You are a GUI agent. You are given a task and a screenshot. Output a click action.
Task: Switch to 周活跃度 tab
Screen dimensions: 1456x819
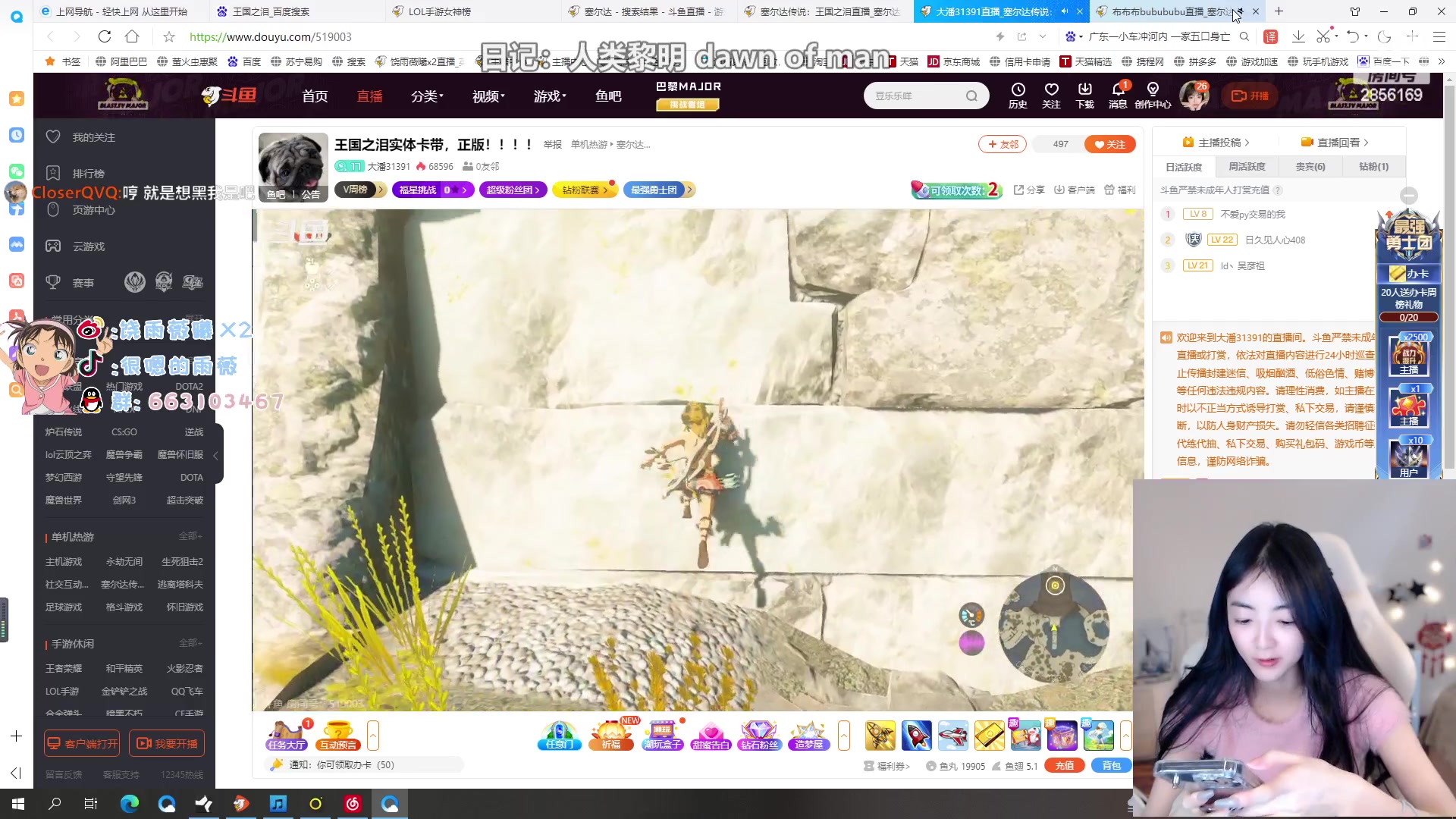1247,167
